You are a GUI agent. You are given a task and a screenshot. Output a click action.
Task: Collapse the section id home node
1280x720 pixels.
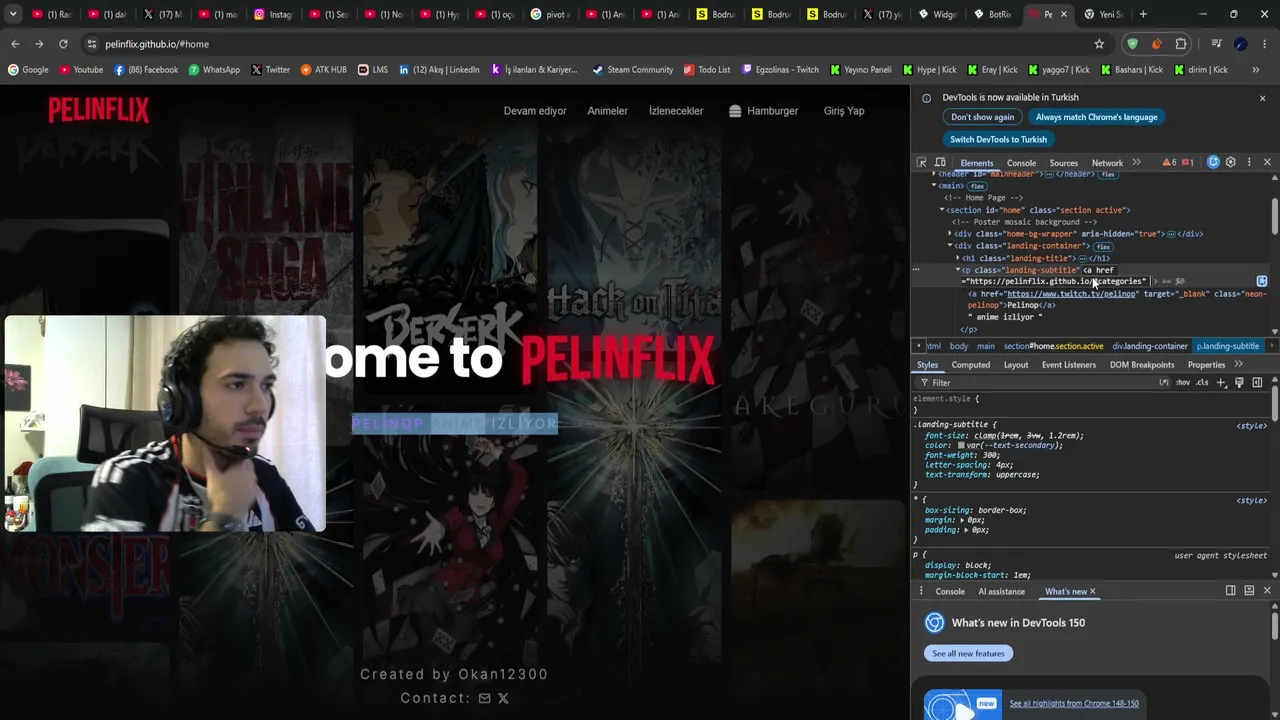pos(942,210)
